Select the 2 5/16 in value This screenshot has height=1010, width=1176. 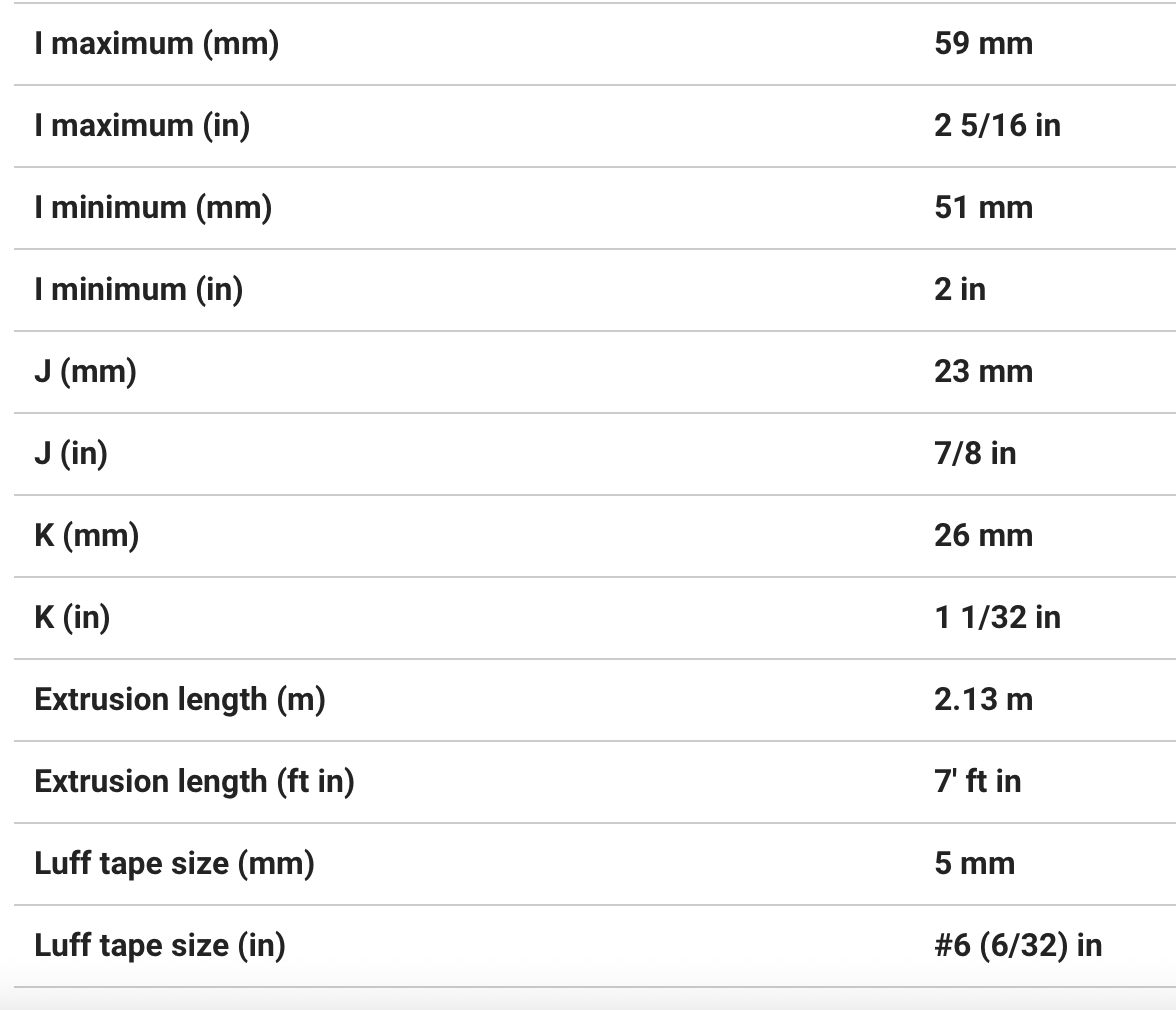pos(997,126)
